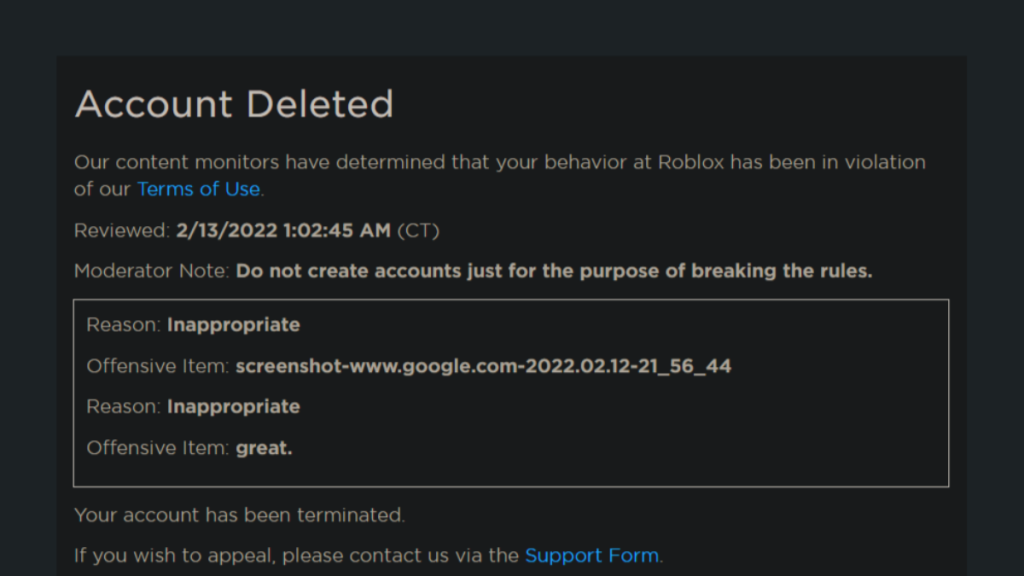Image resolution: width=1024 pixels, height=576 pixels.
Task: Click the bold "Do not create accounts" note text
Action: point(553,271)
